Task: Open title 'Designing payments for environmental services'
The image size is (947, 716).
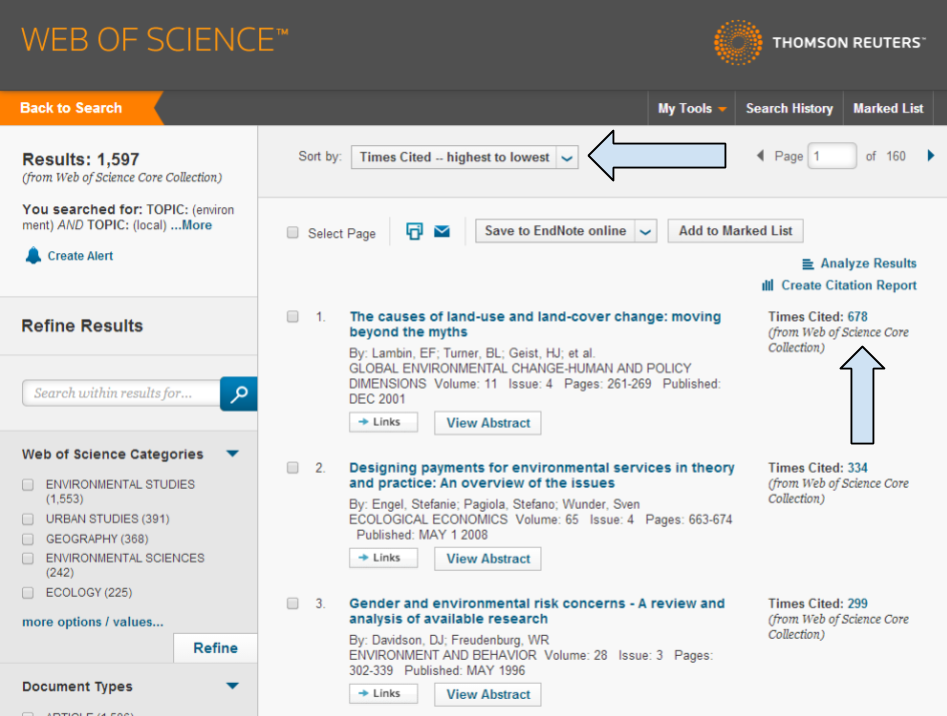Action: pyautogui.click(x=542, y=475)
